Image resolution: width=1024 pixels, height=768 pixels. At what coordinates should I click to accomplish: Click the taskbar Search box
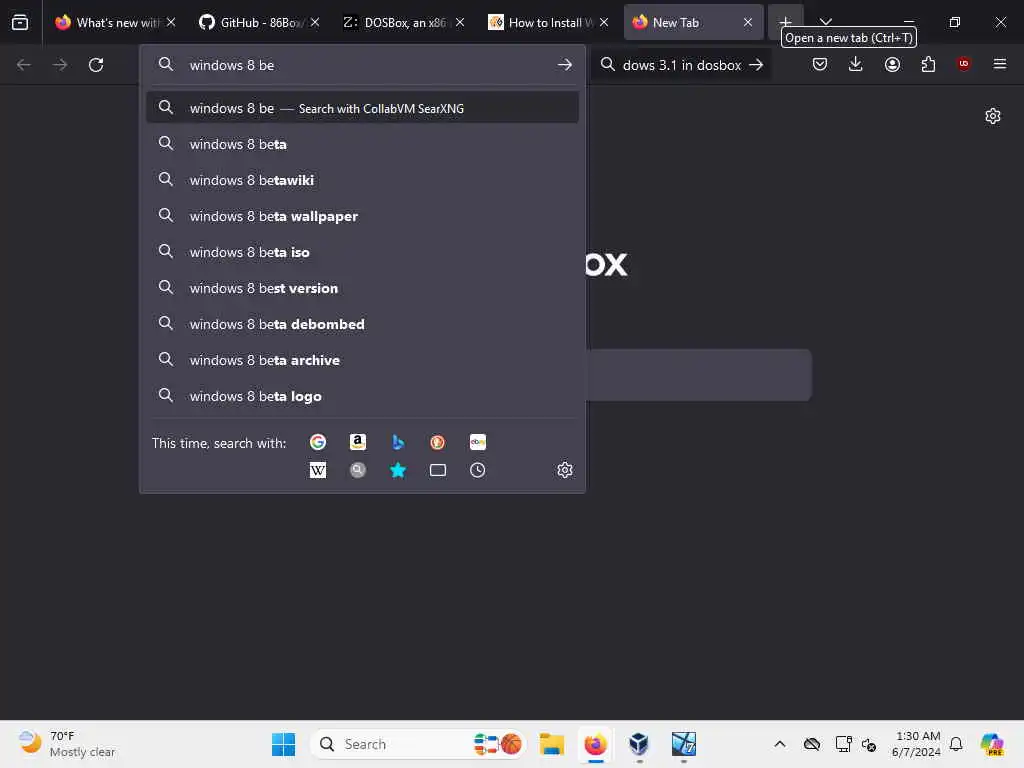[x=418, y=744]
